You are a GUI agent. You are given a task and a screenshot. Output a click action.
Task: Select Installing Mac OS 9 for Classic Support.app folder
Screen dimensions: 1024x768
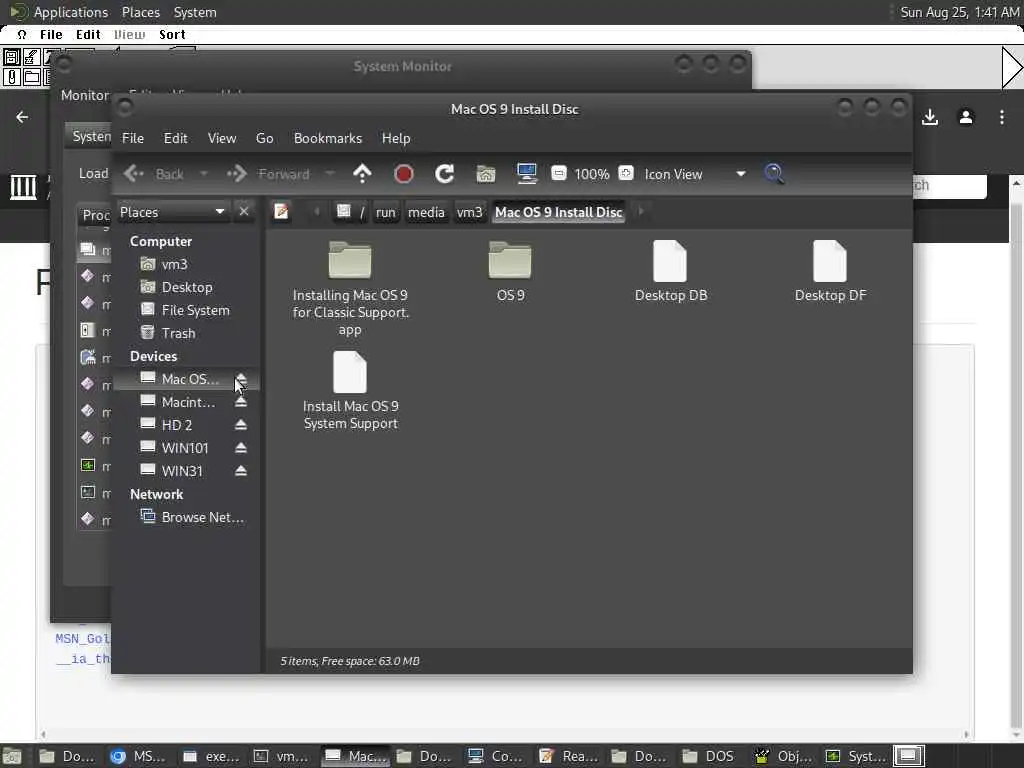[x=350, y=288]
